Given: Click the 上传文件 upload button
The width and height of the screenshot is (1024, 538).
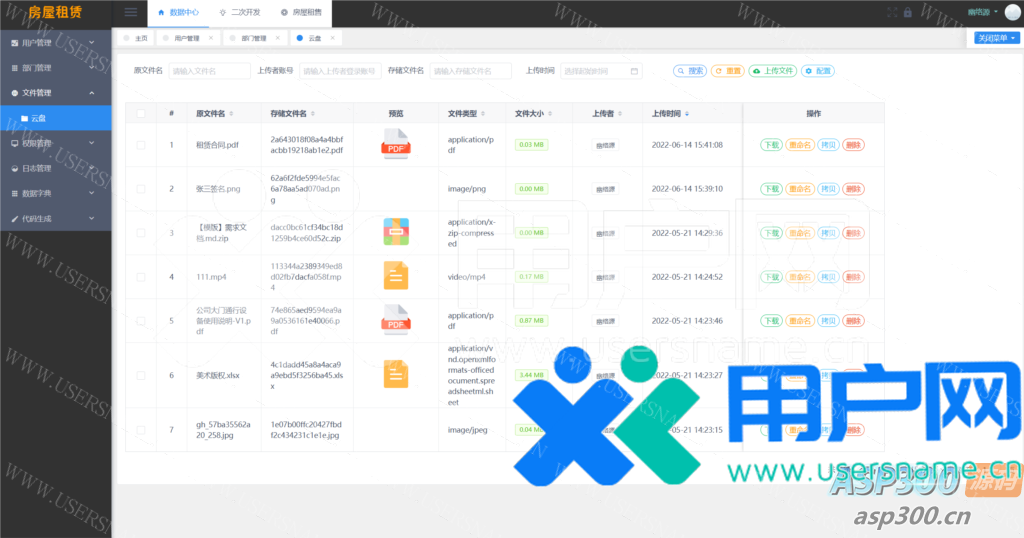Looking at the screenshot, I should 773,71.
